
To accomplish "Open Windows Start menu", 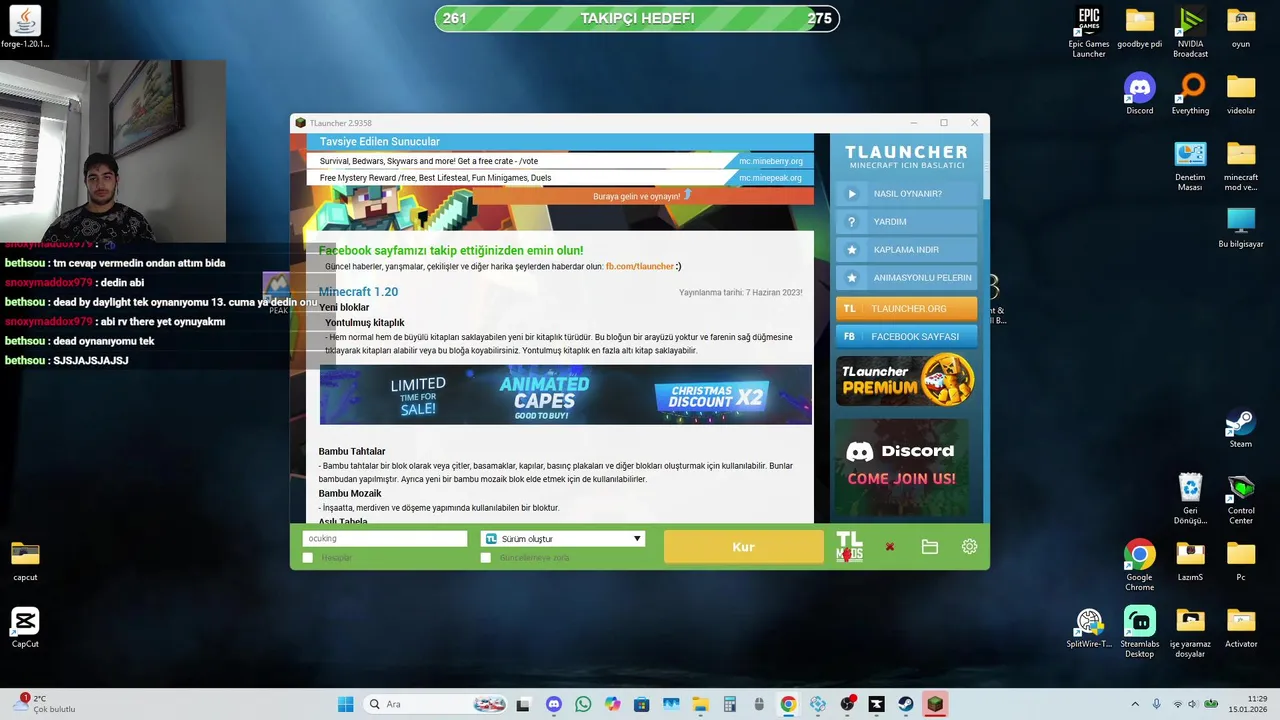I will [345, 704].
